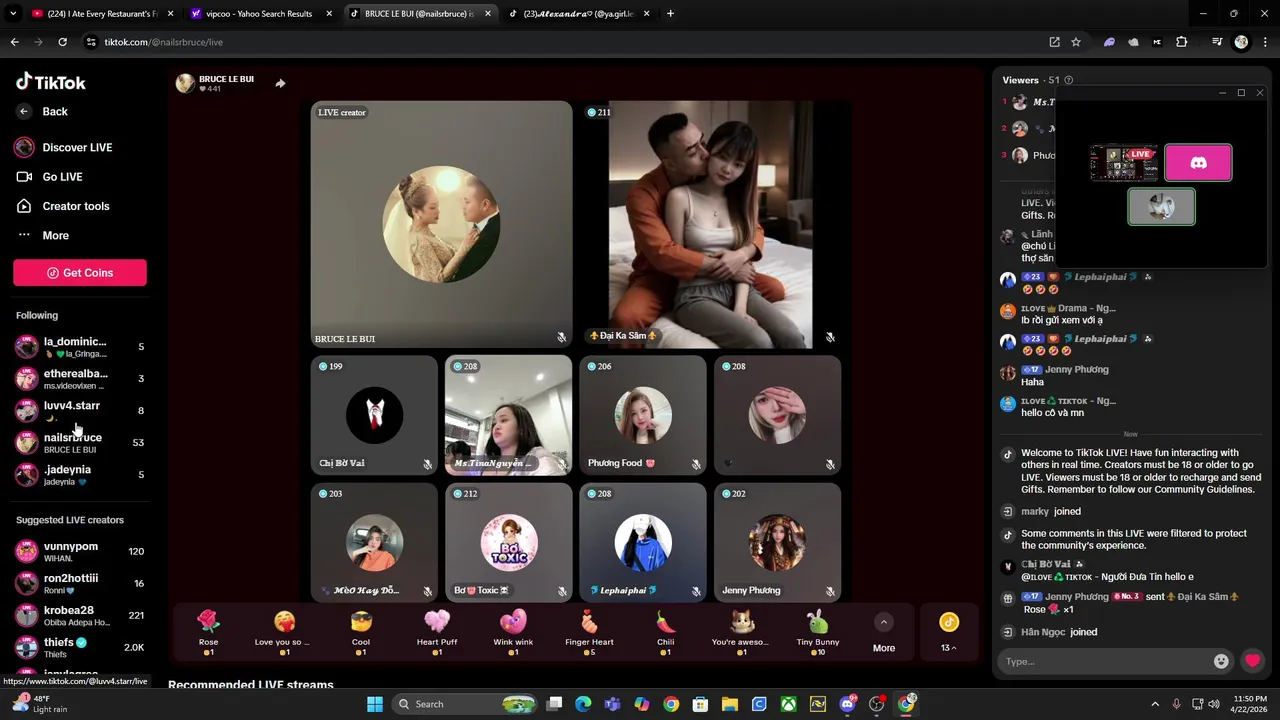The width and height of the screenshot is (1280, 720).
Task: Switch to vipcoo Yahoo Search Results tab
Action: [x=260, y=14]
